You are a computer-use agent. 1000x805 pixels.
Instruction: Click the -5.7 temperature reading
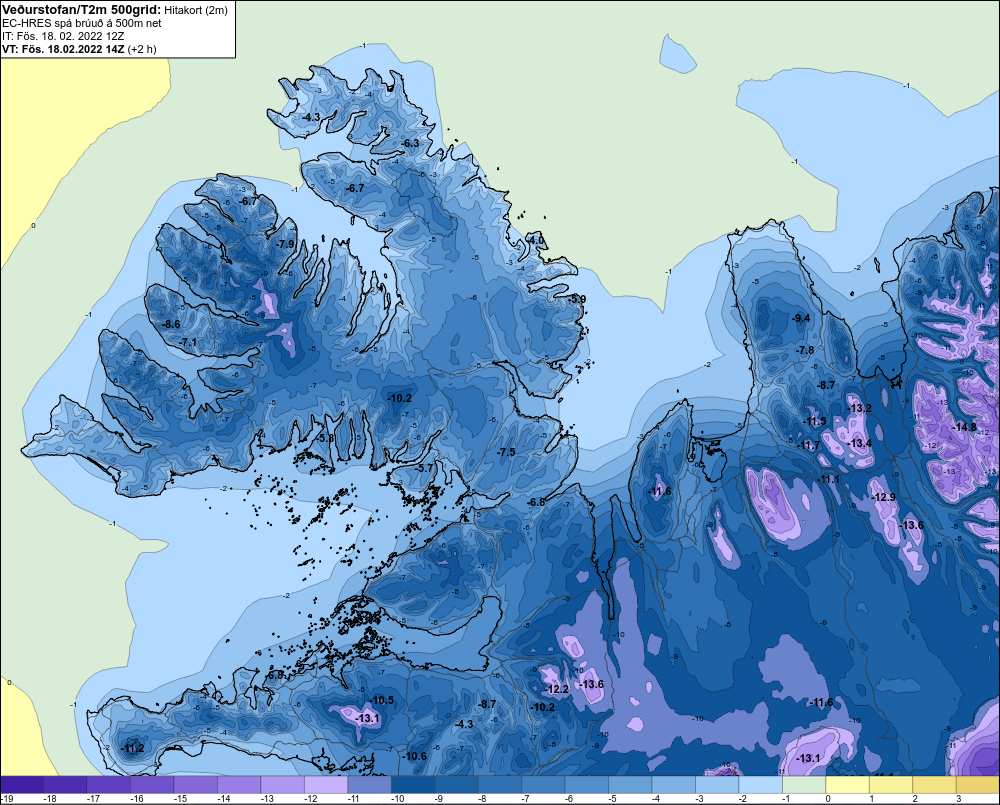(424, 468)
